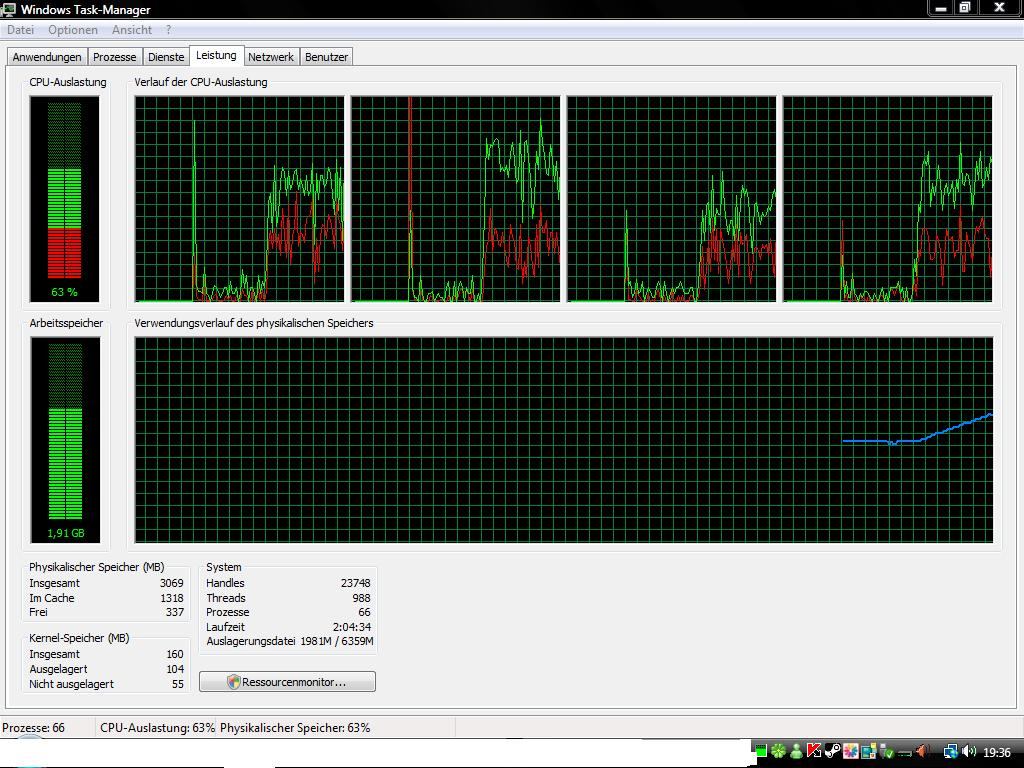Click the physical memory usage history graph
1024x768 pixels.
(564, 440)
